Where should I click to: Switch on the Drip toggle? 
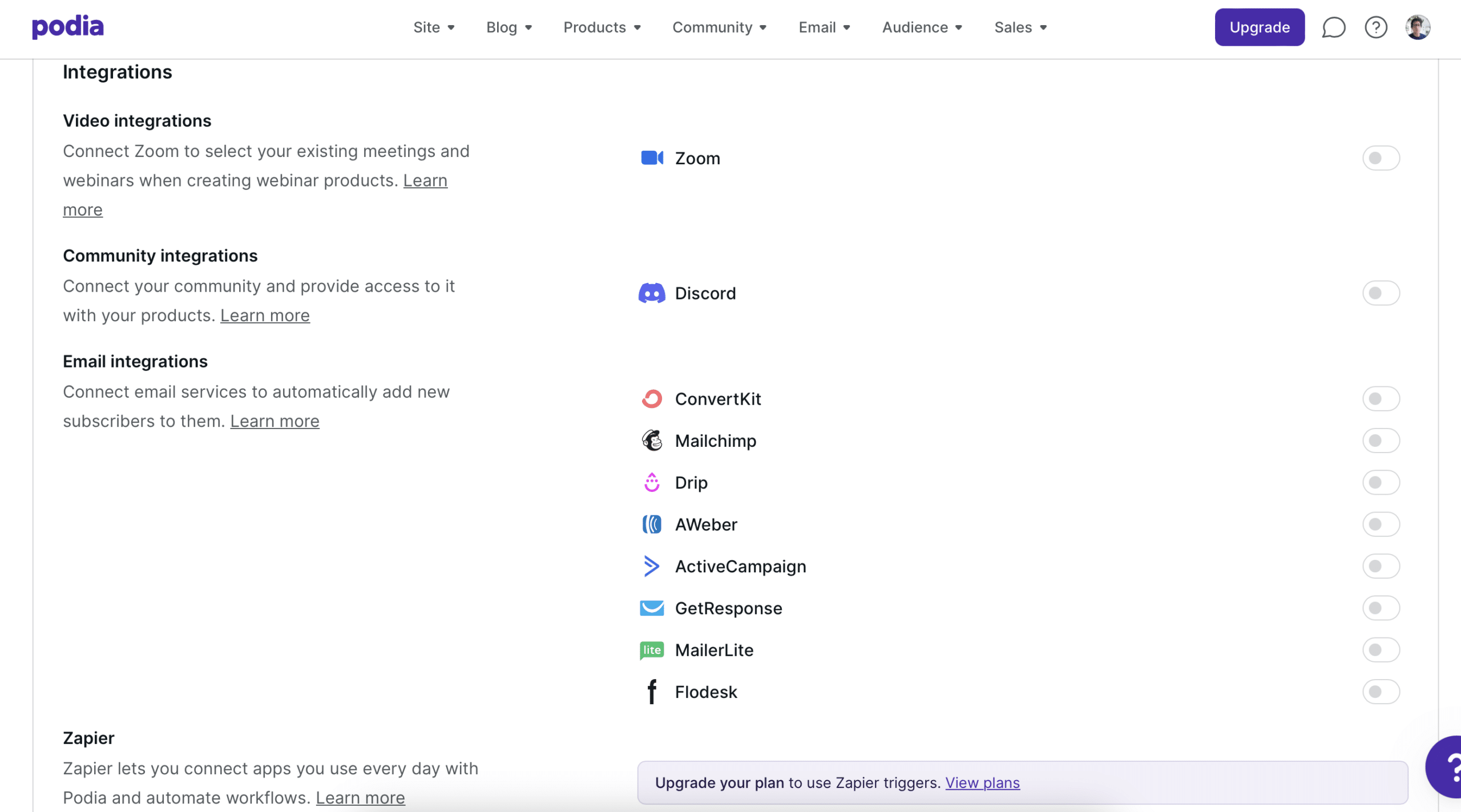[1381, 482]
